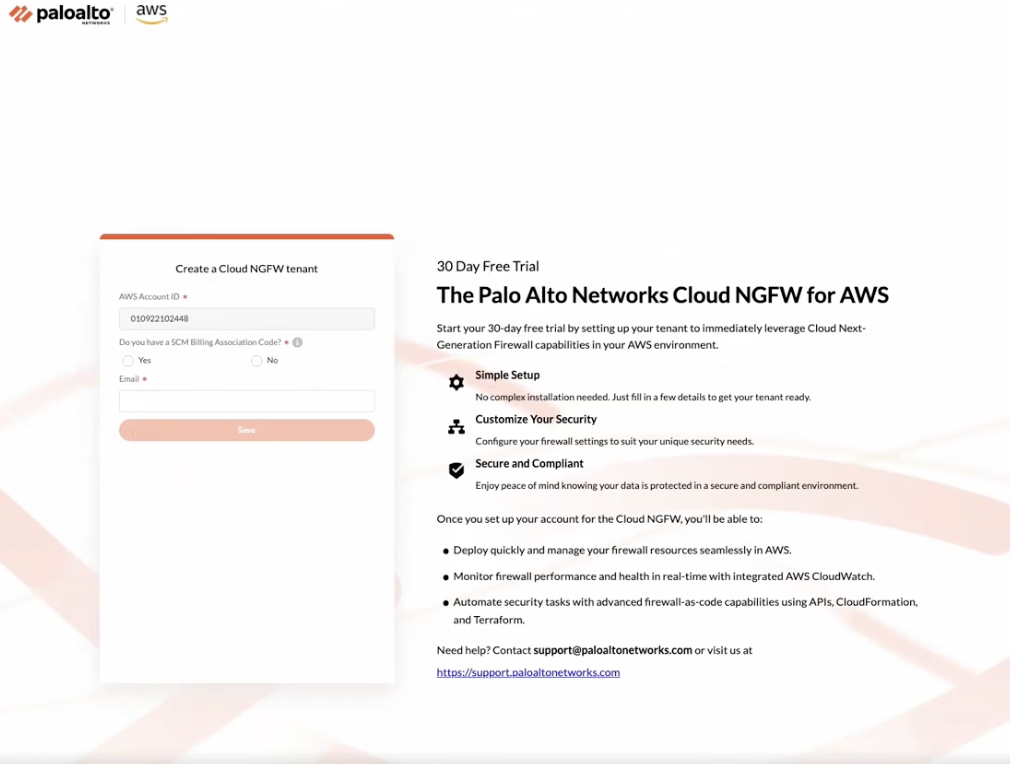1010x764 pixels.
Task: Click the '30 Day Free Trial' text
Action: [488, 267]
